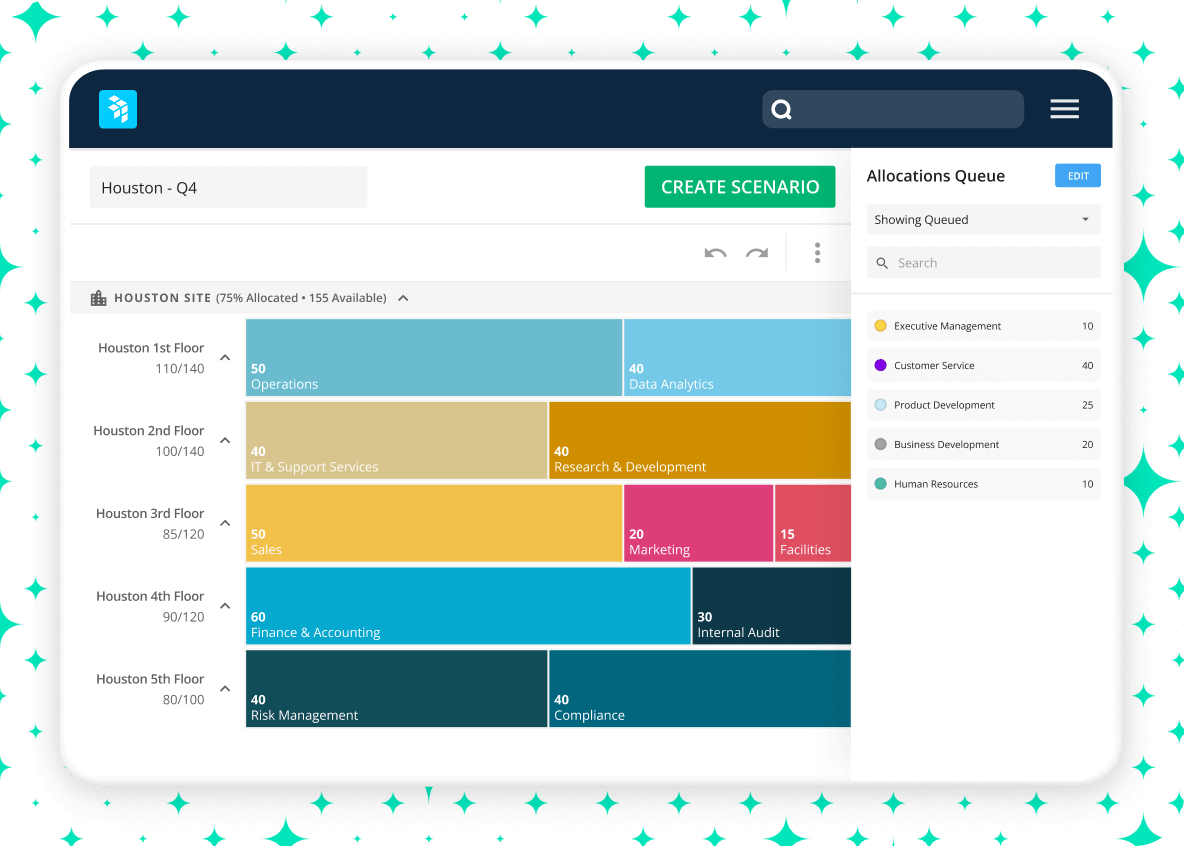Click the purple Customer Service color dot
This screenshot has width=1184, height=846.
pos(880,365)
